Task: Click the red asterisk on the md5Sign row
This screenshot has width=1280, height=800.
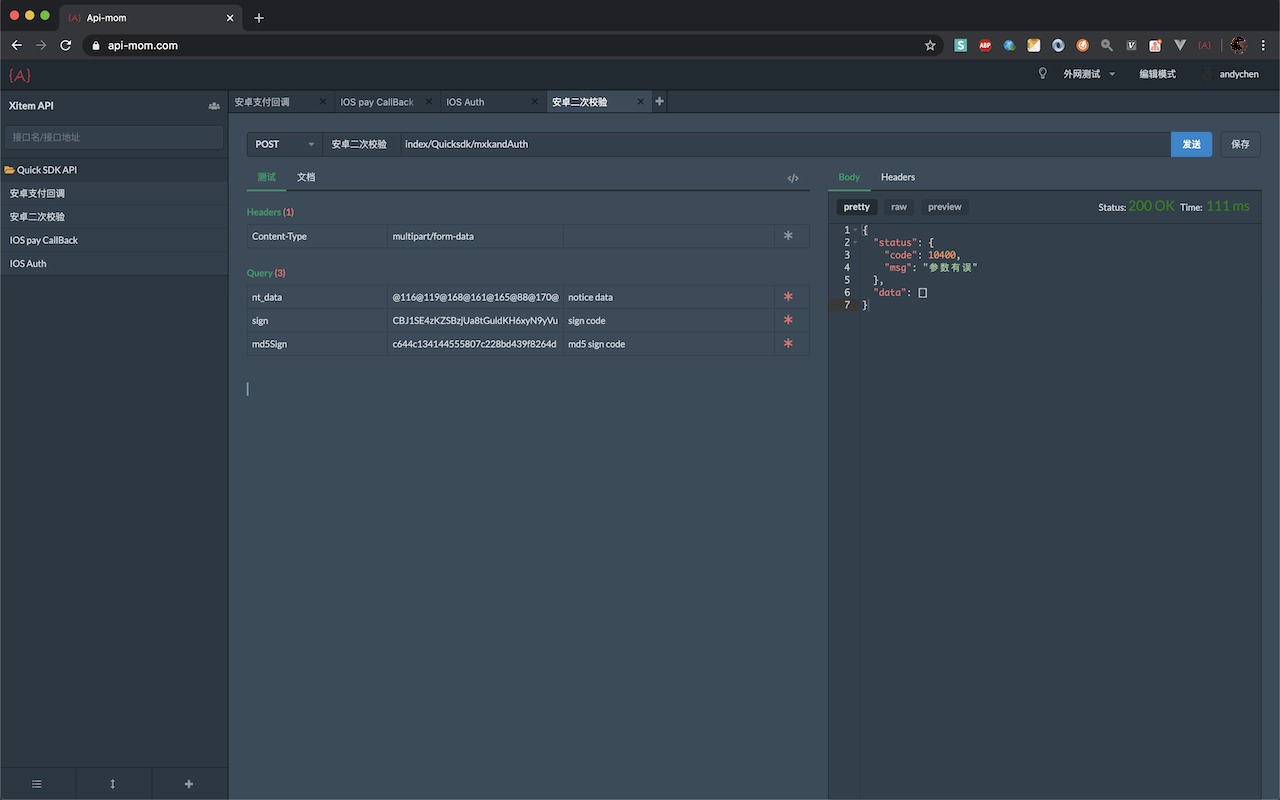Action: (x=788, y=344)
